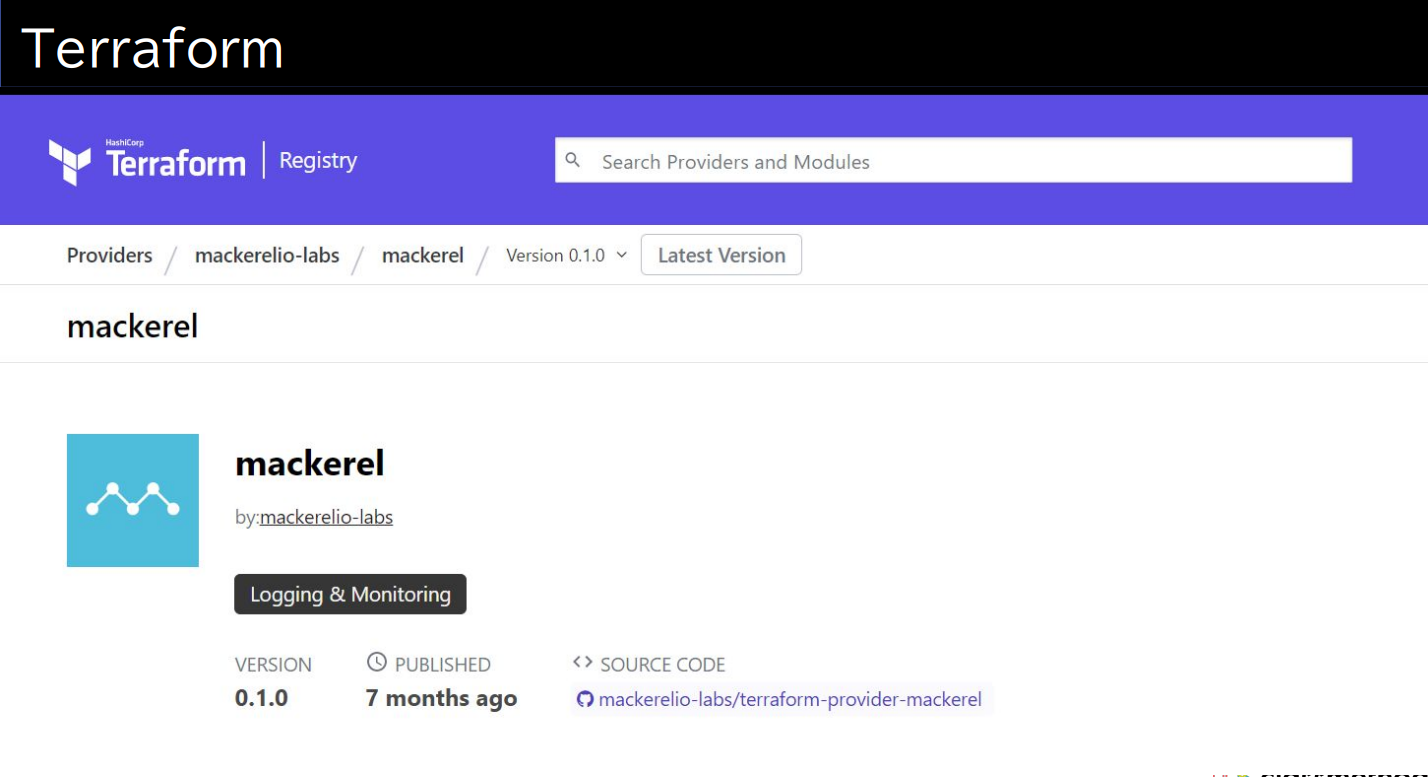The image size is (1428, 777).
Task: Click the 0.1.0 value under Version label
Action: pos(261,698)
